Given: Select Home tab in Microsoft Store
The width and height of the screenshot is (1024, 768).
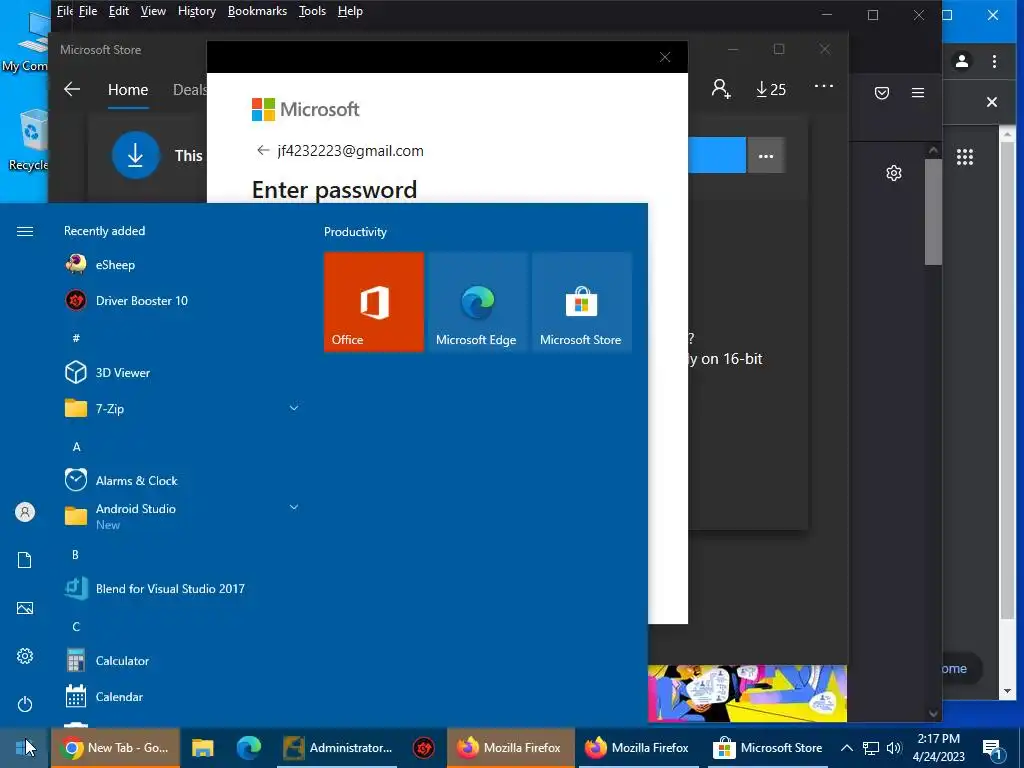Looking at the screenshot, I should 128,89.
